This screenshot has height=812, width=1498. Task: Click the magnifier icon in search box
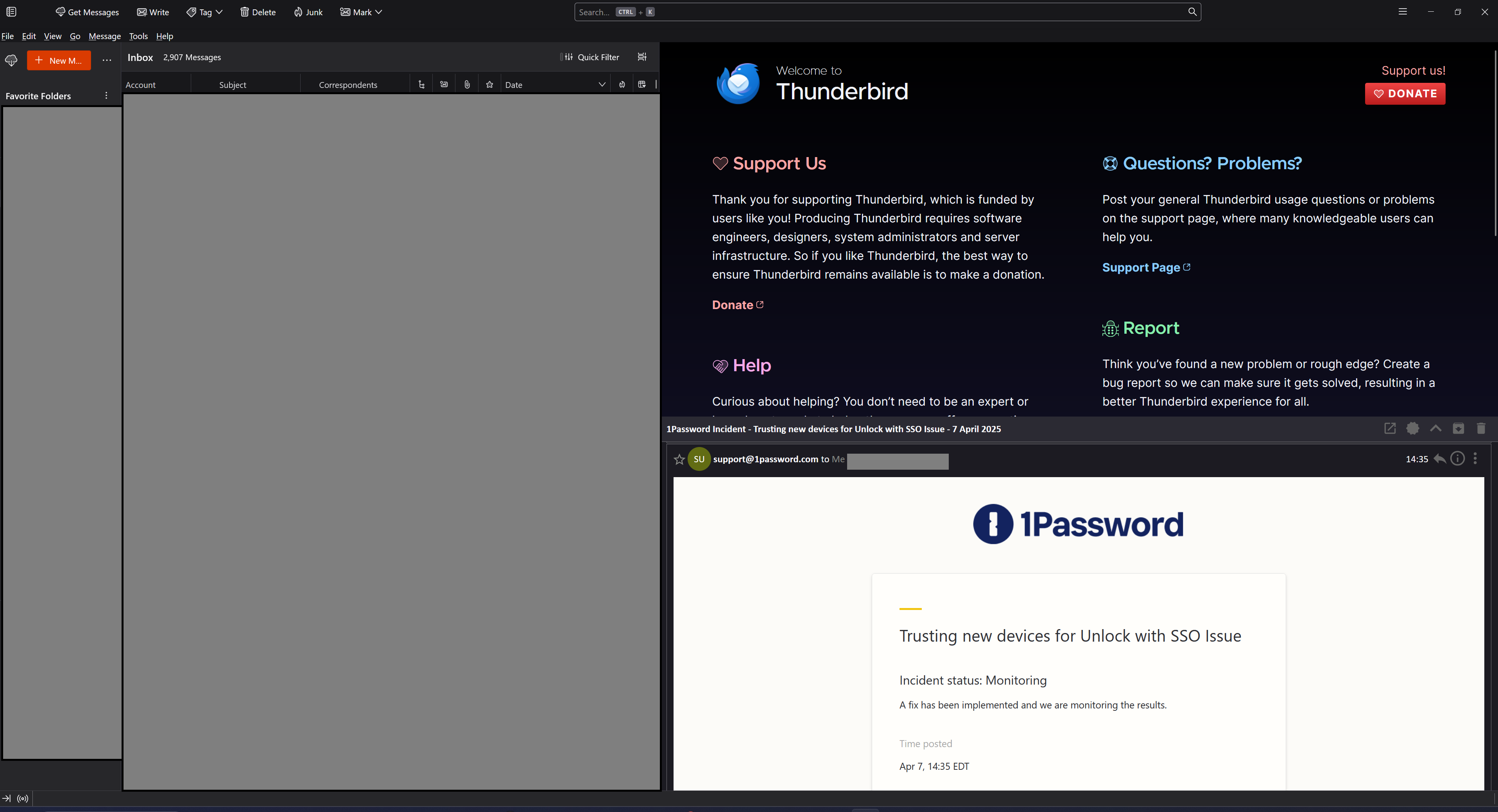[1192, 12]
